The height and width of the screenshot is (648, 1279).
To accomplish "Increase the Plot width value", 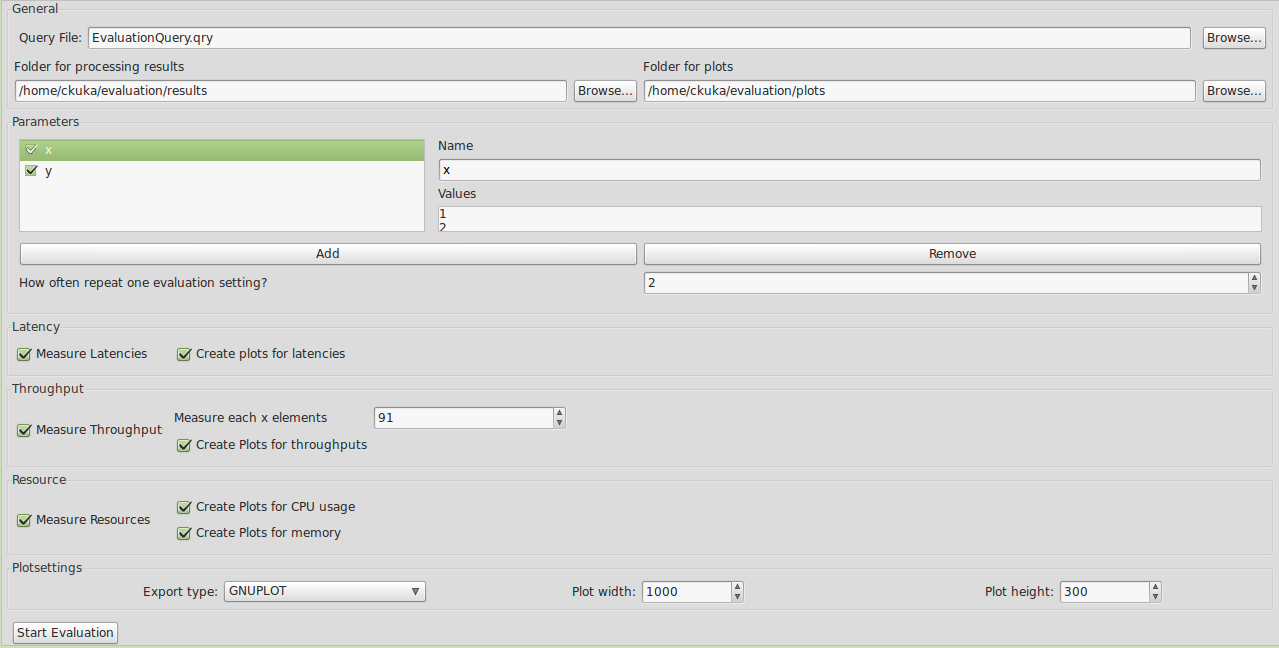I will (x=737, y=587).
